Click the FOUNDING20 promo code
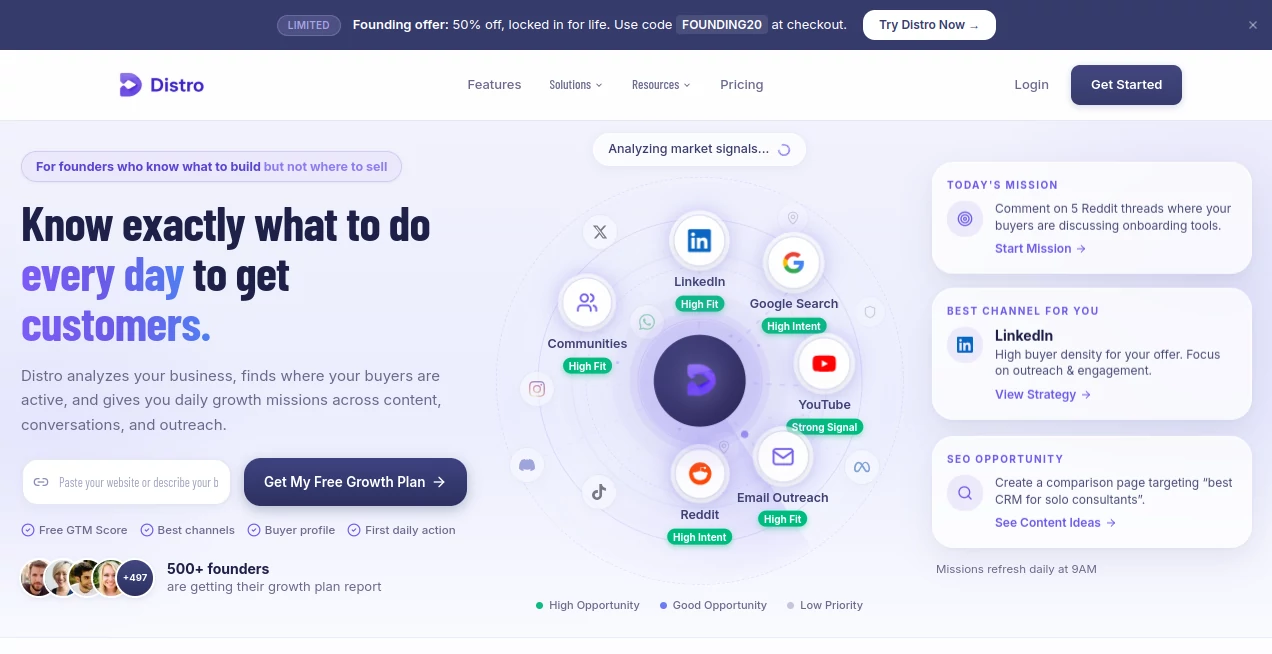This screenshot has height=654, width=1272. click(722, 25)
